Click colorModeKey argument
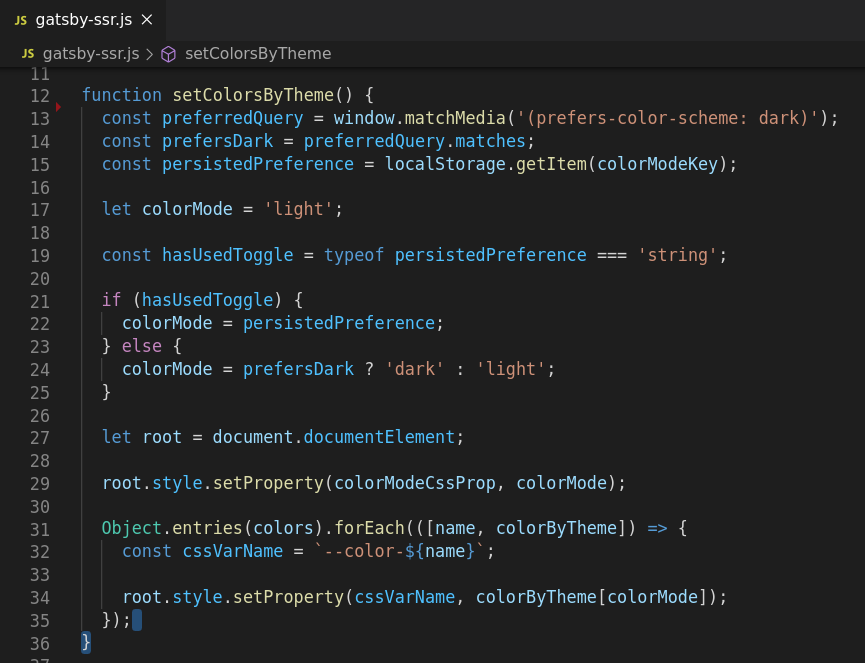Screen dimensions: 865x663 [658, 164]
